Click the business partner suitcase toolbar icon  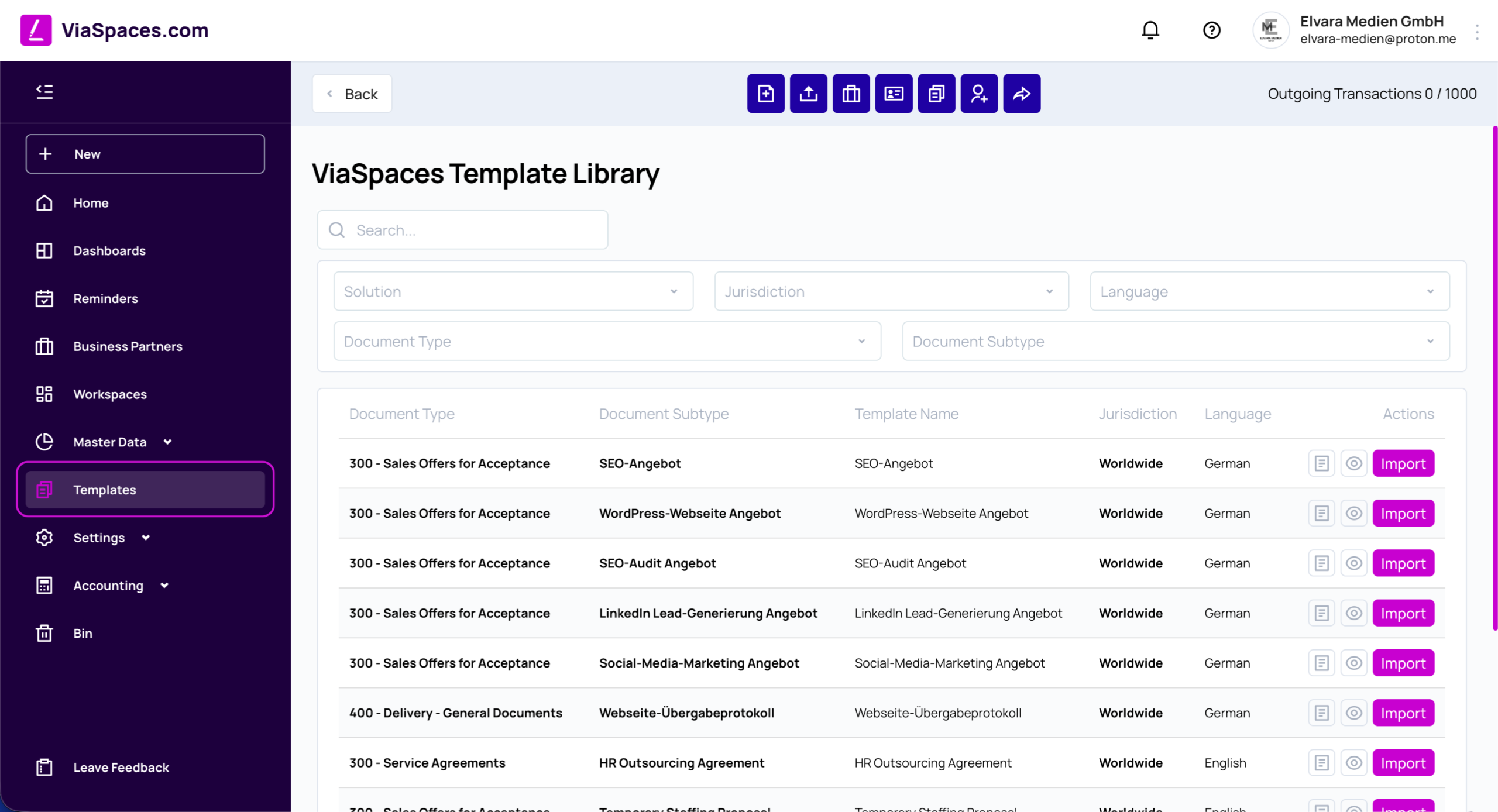tap(851, 94)
